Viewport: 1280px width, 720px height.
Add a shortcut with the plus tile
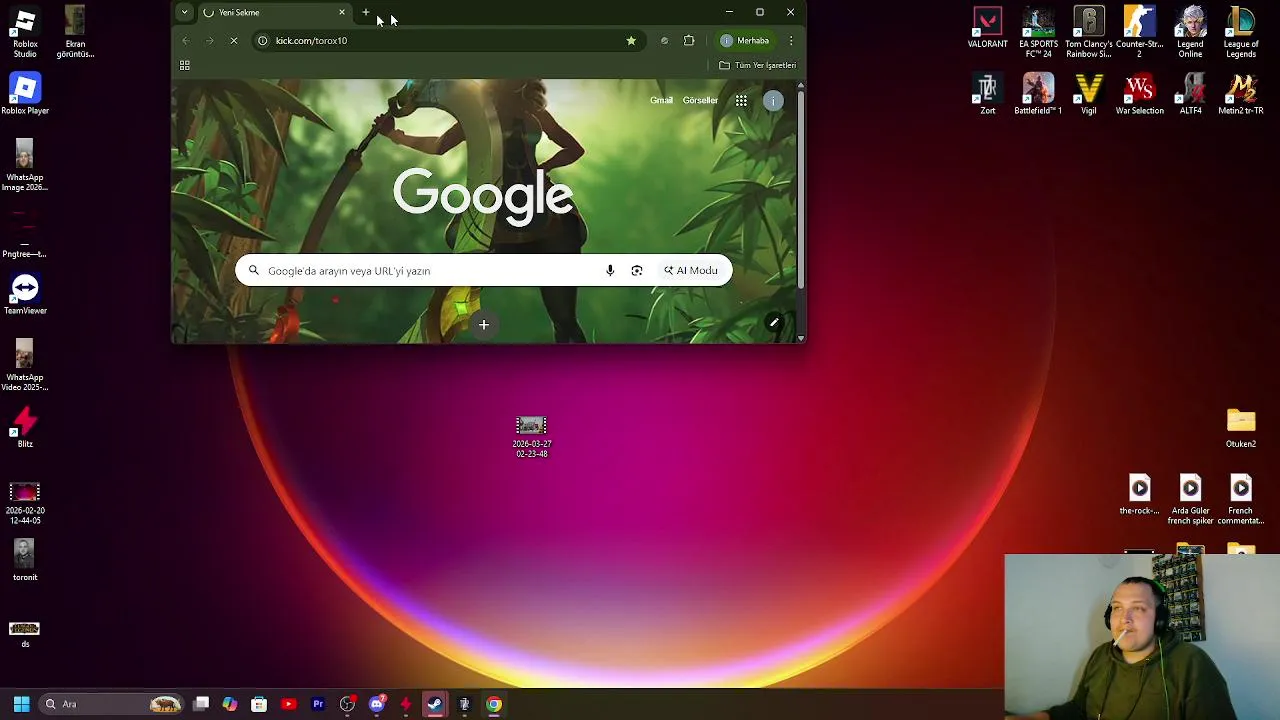483,324
